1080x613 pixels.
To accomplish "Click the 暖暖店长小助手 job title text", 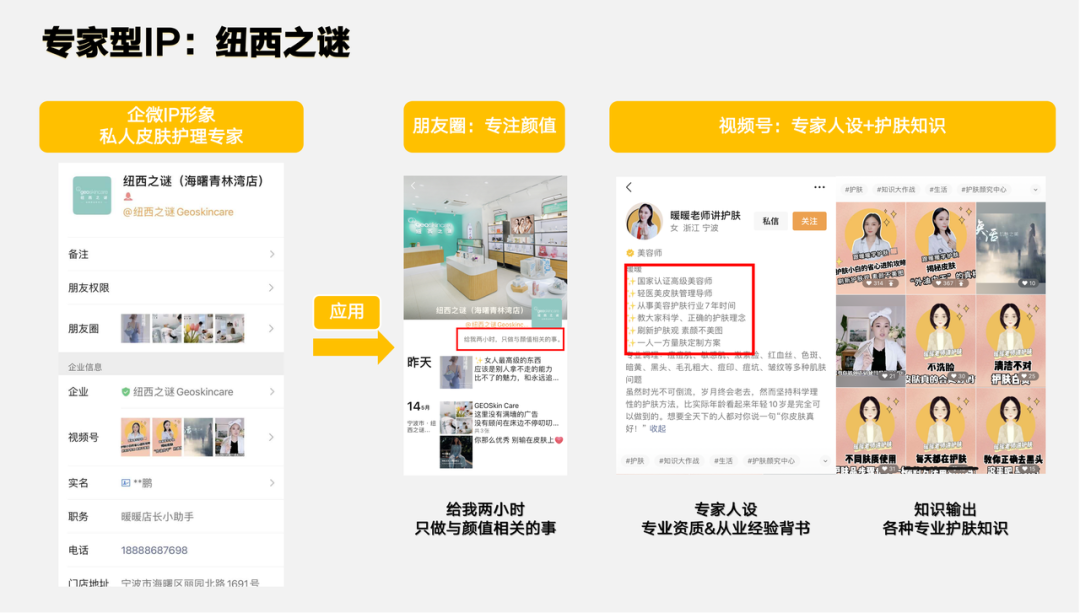I will [x=158, y=517].
